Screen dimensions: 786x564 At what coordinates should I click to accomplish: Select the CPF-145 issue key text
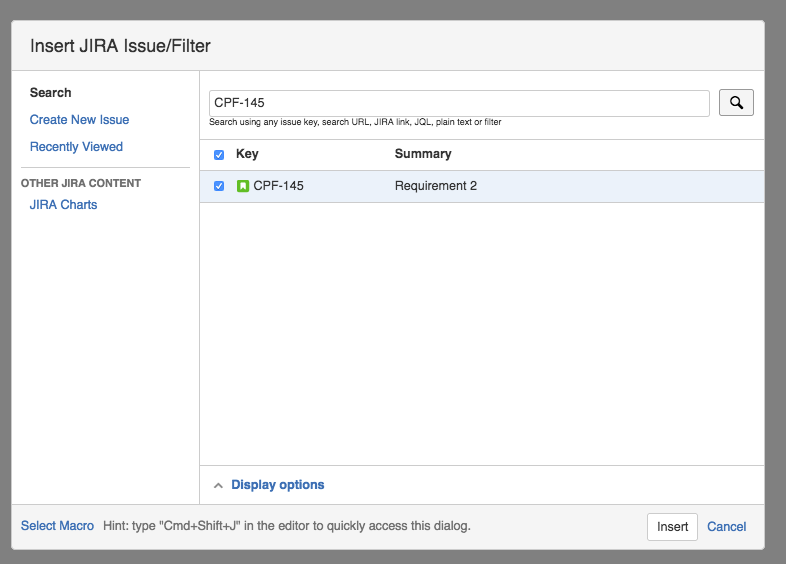point(279,186)
